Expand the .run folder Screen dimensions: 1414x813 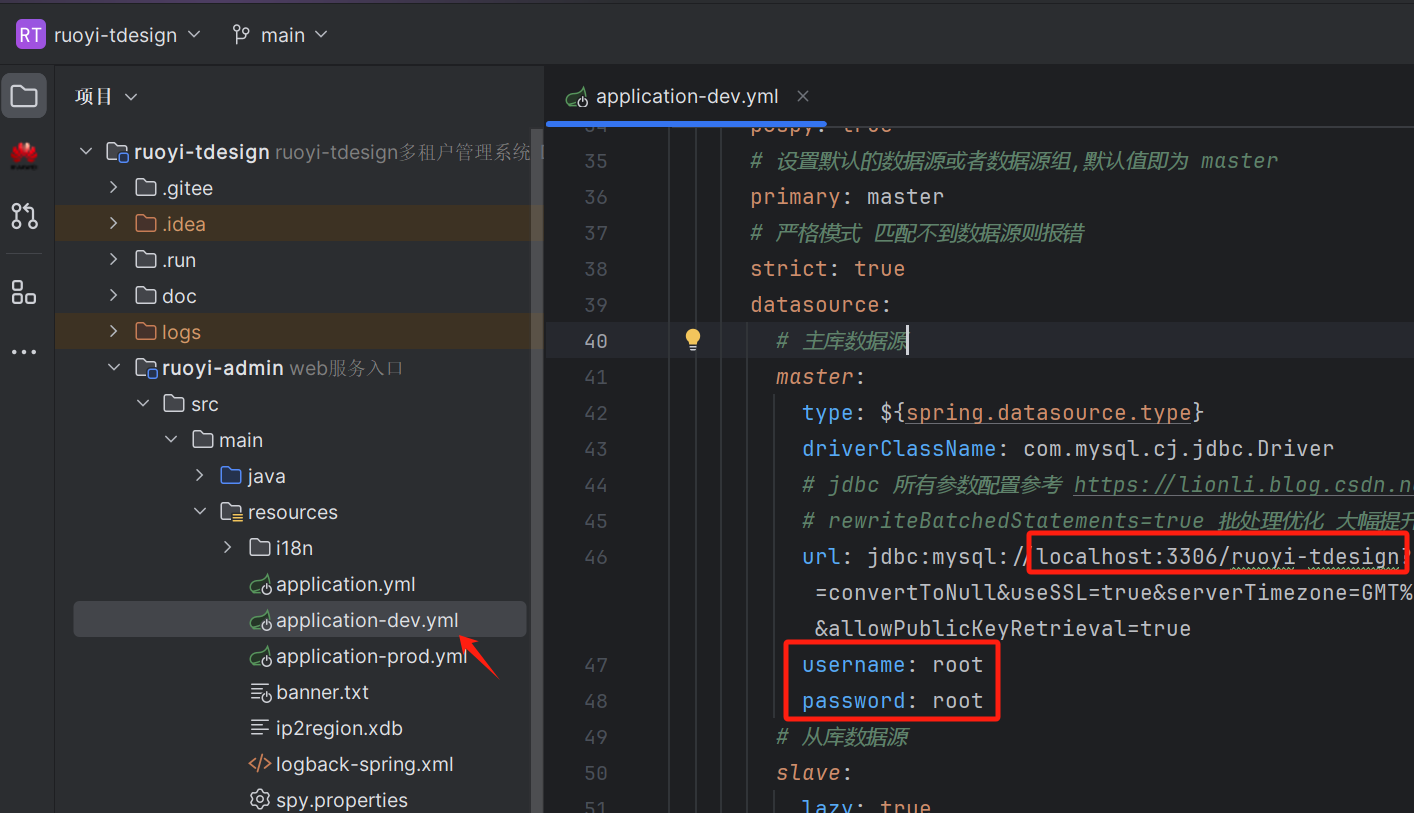click(114, 260)
